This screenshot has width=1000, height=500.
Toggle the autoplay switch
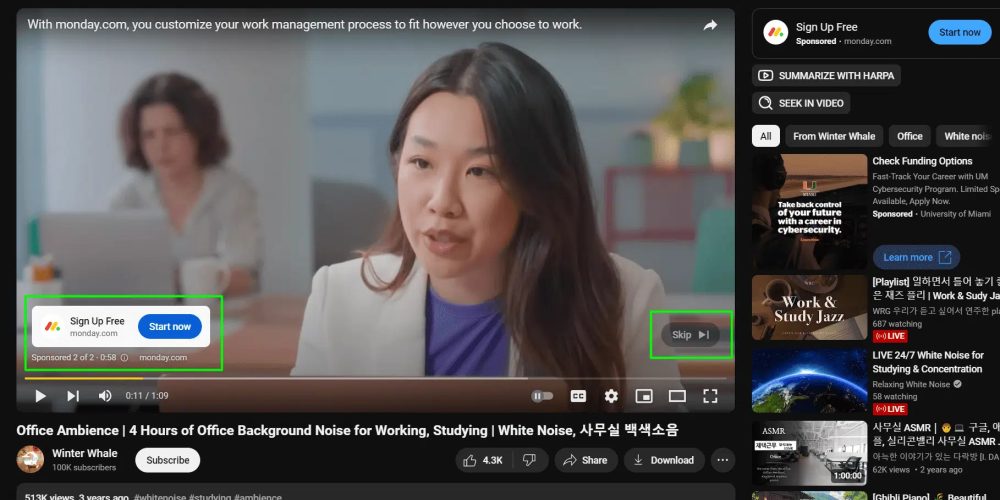coord(542,396)
